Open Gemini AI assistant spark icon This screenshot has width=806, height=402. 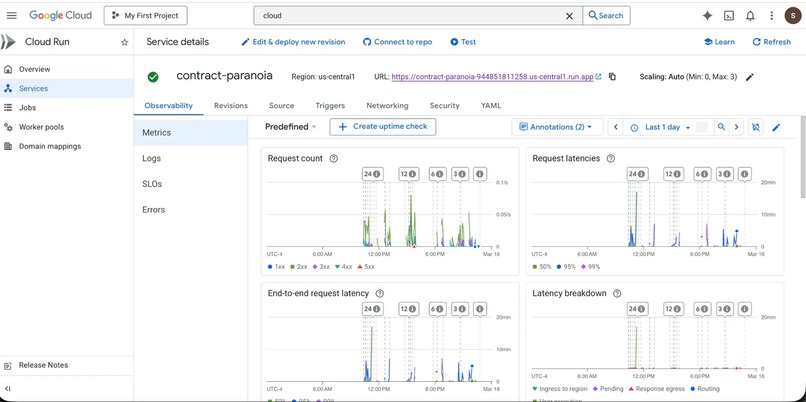707,16
